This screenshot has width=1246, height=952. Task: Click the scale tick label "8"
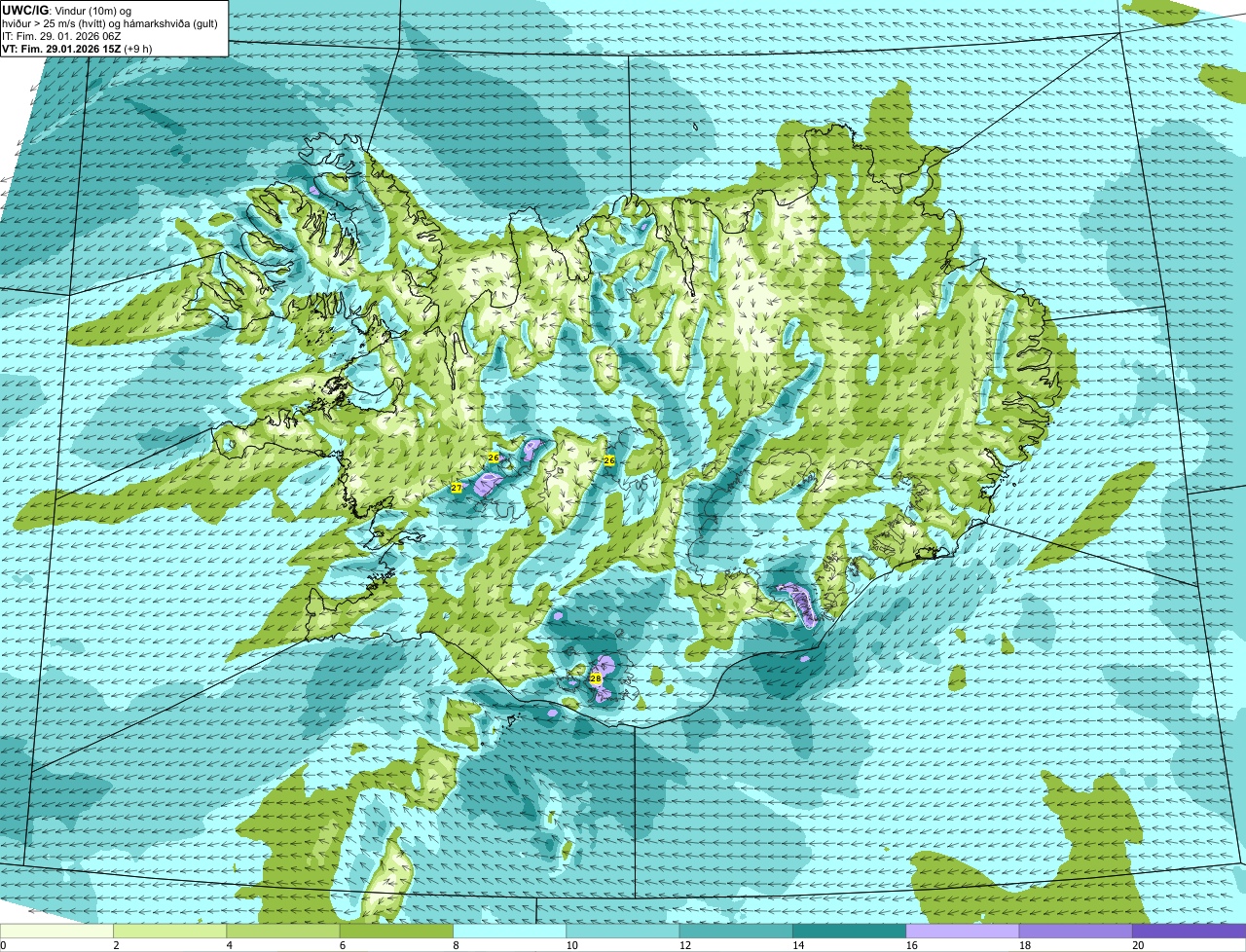(x=456, y=945)
